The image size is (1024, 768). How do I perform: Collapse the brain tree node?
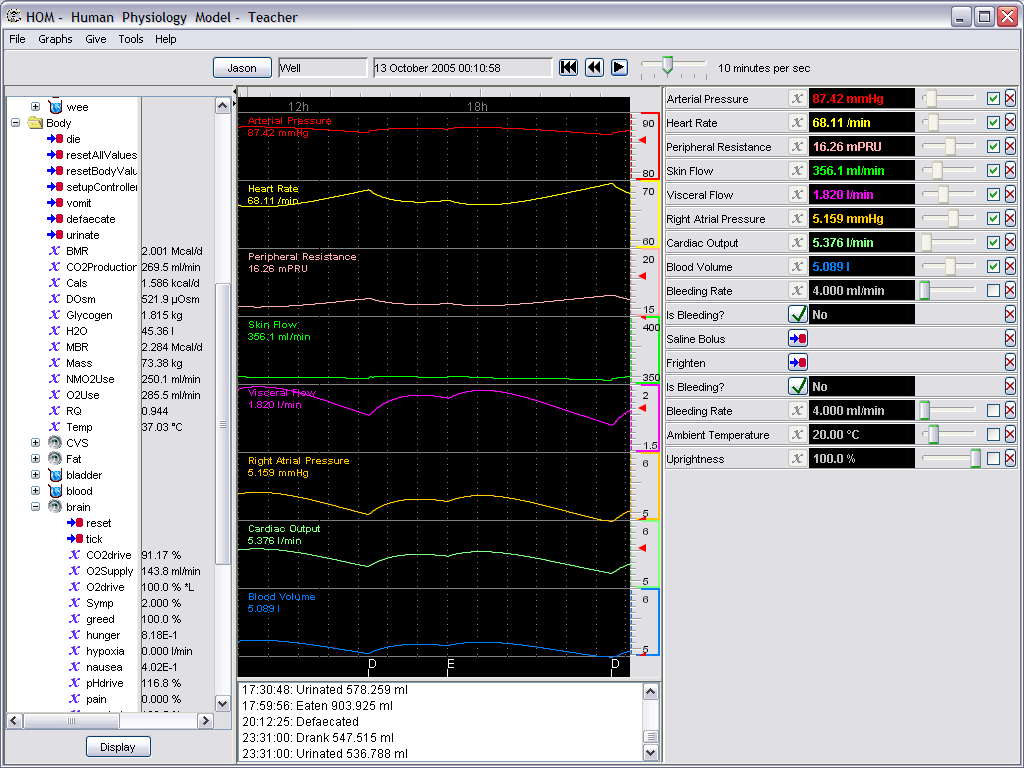tap(36, 507)
